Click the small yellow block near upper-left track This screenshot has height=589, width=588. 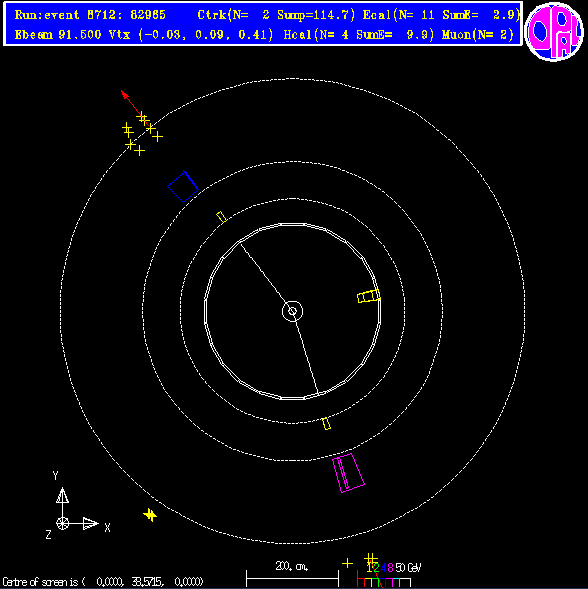[221, 217]
